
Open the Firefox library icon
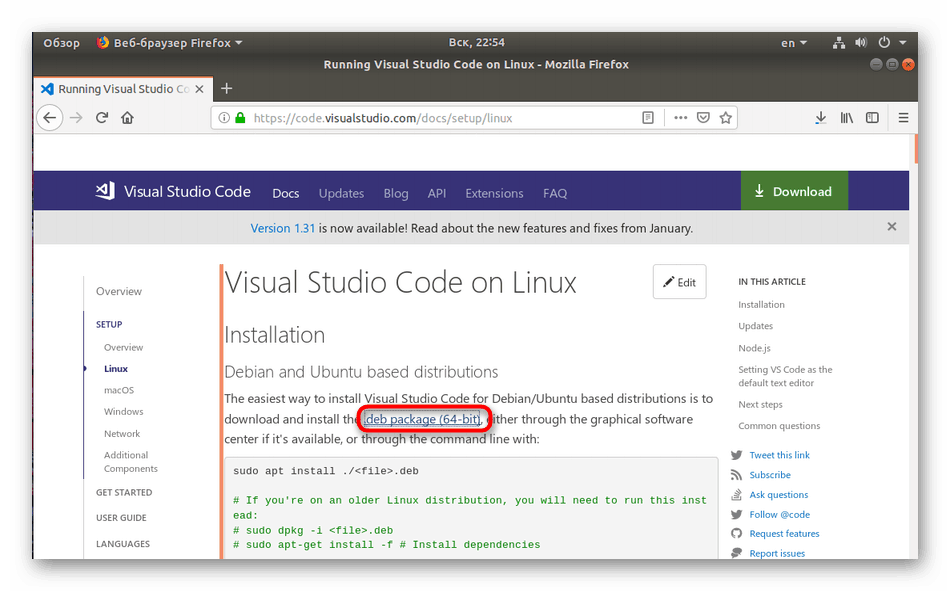click(846, 118)
